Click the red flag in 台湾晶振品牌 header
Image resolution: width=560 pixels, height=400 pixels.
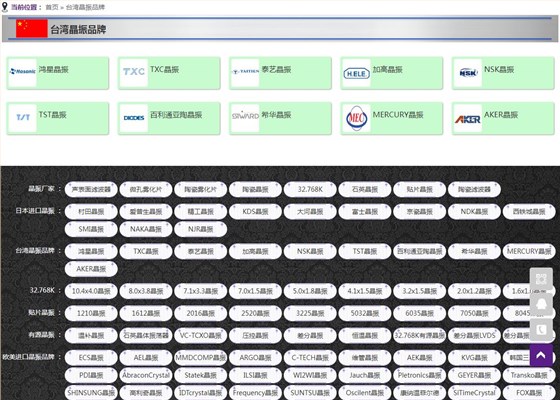point(32,29)
